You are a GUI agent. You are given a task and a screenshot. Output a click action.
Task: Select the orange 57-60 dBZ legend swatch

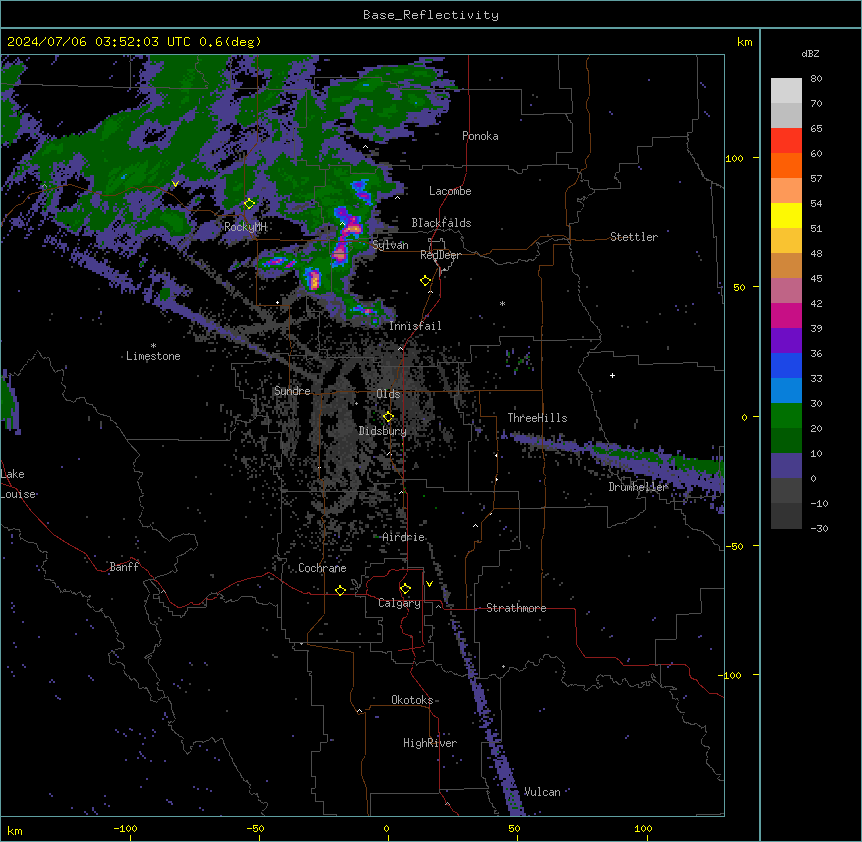(x=786, y=165)
